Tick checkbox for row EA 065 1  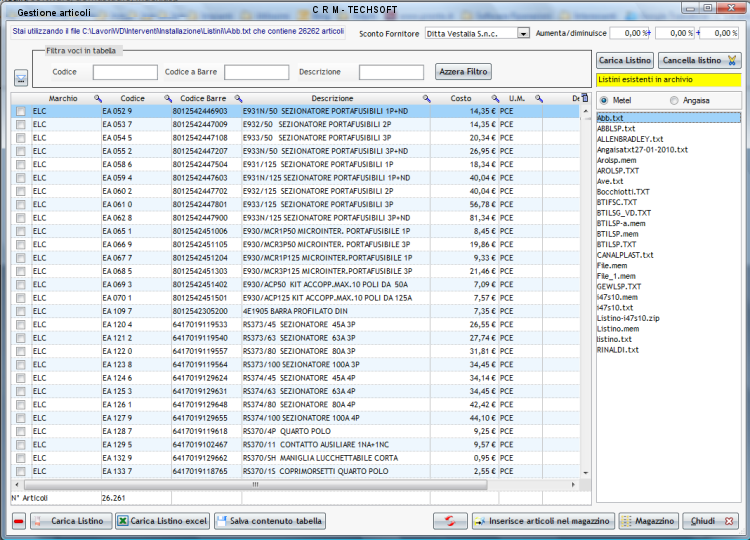click(x=21, y=231)
